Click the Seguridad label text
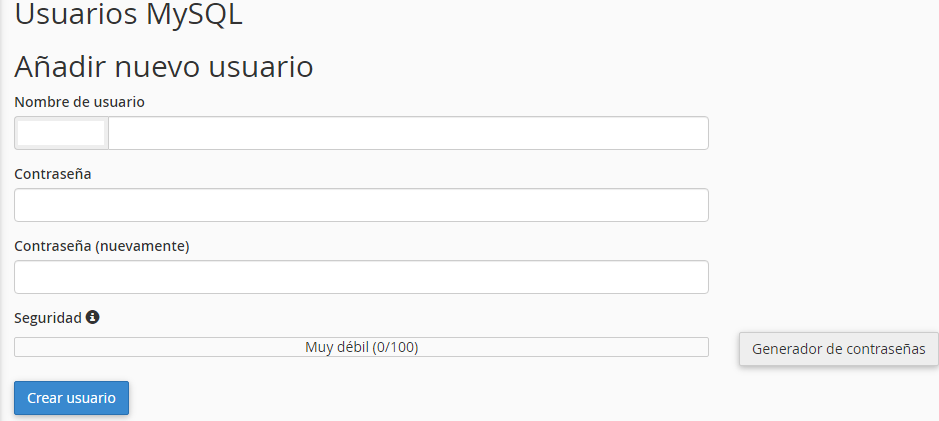This screenshot has width=939, height=421. click(48, 318)
